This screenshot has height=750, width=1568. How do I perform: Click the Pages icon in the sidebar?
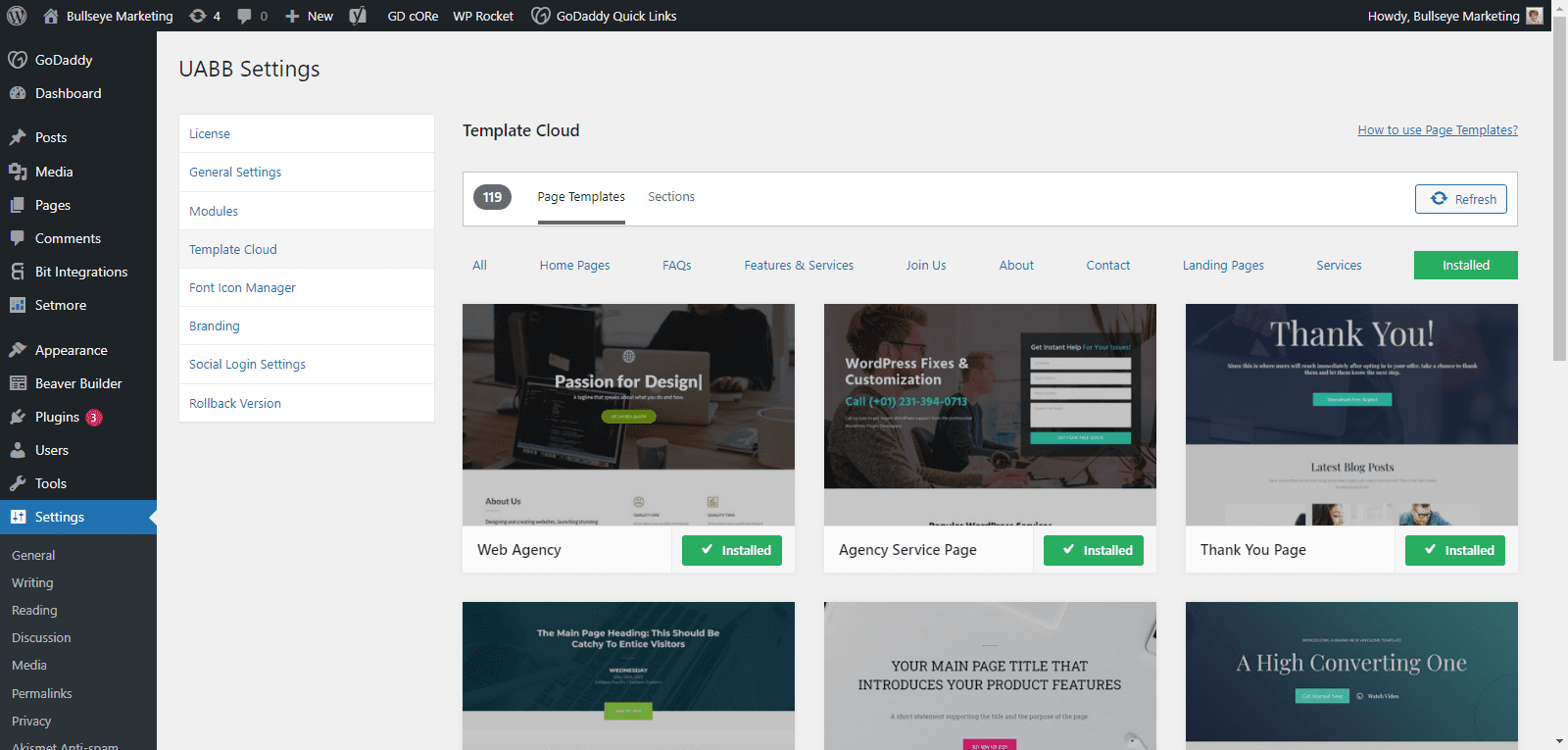pos(17,205)
